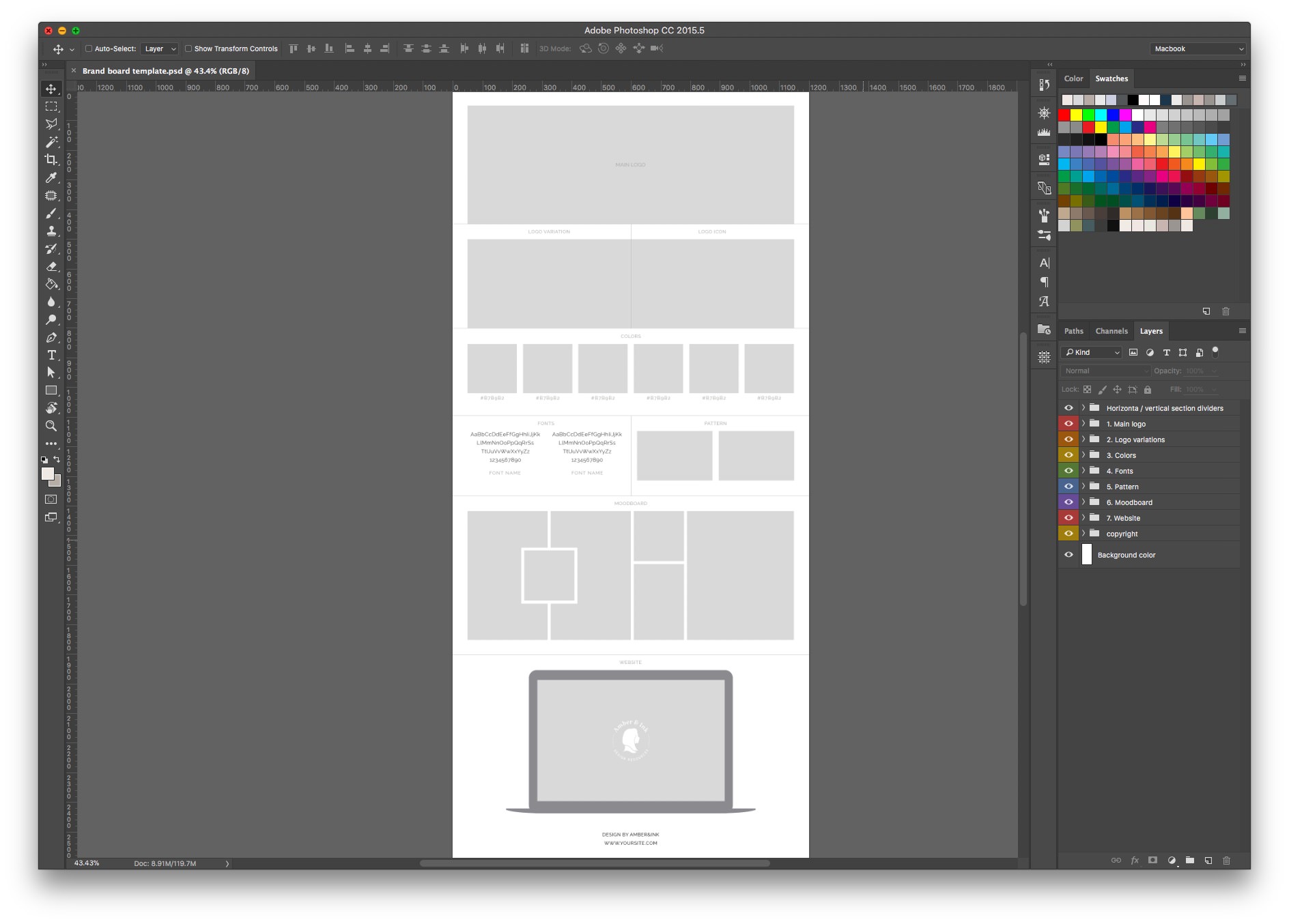This screenshot has width=1289, height=924.
Task: Switch to the Swatches tab
Action: click(x=1111, y=78)
